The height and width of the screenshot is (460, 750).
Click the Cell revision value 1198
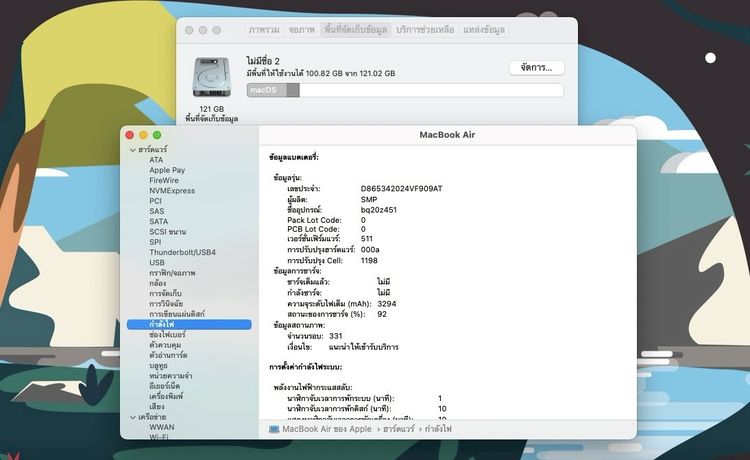369,261
